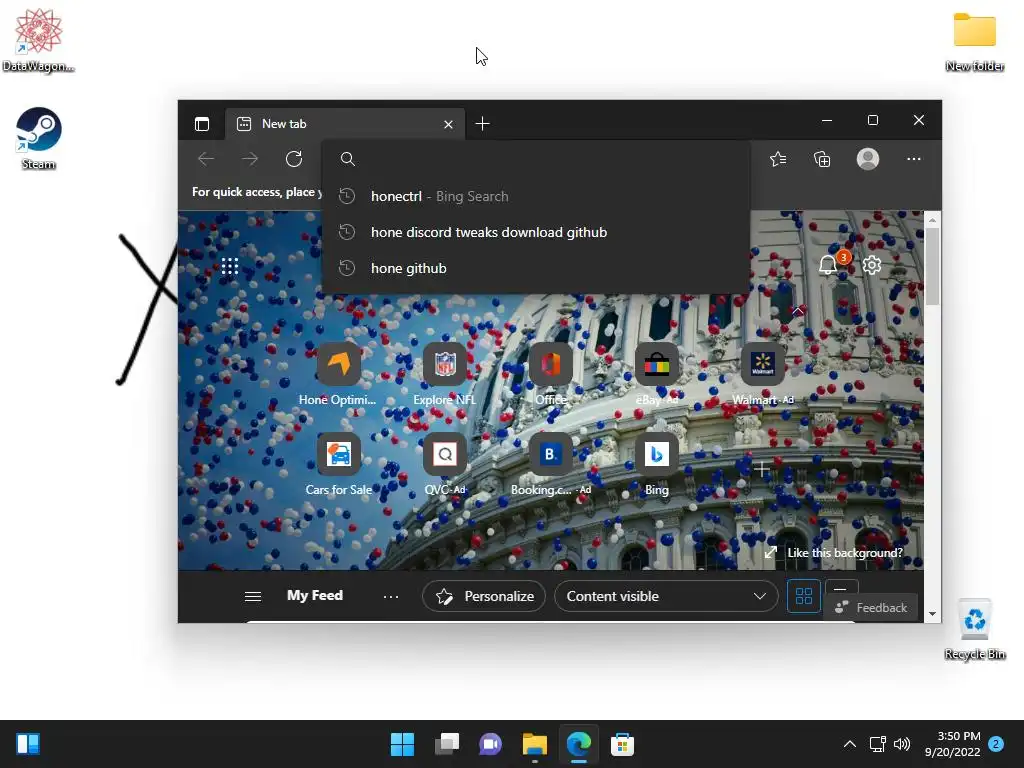Screen dimensions: 1024x768
Task: Open the Office quick link
Action: click(x=551, y=374)
